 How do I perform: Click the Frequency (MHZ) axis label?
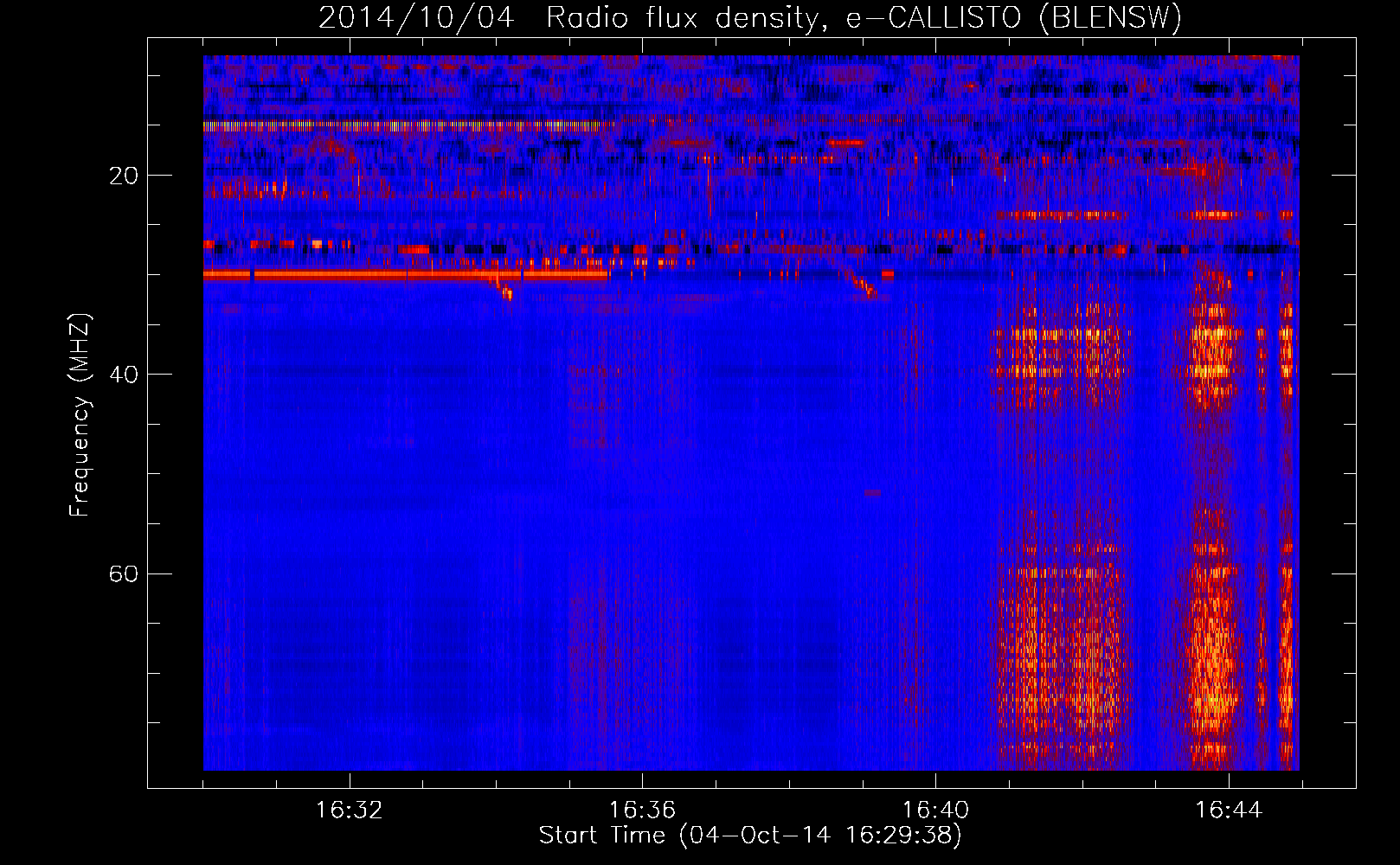click(x=80, y=415)
